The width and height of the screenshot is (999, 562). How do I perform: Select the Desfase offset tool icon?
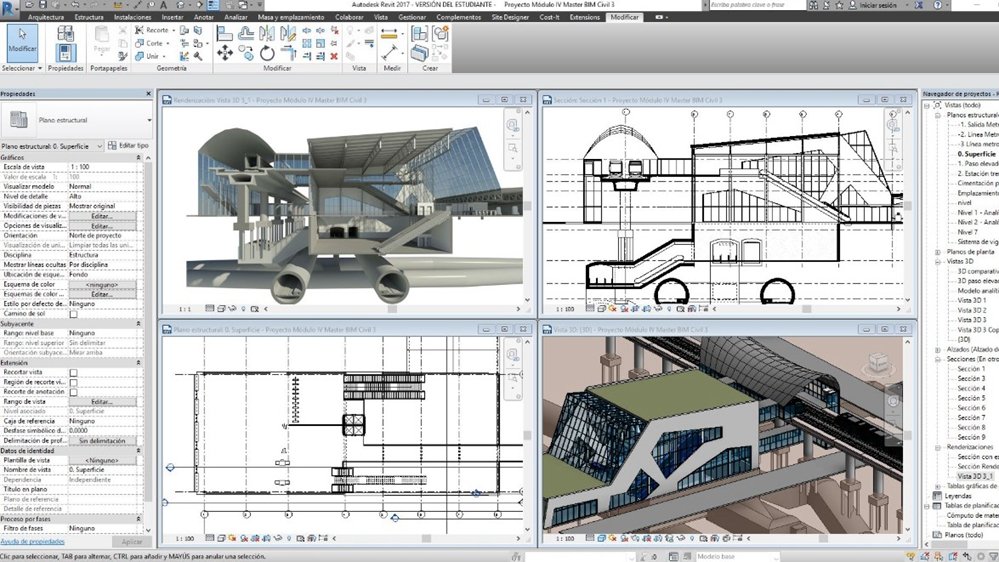pos(246,34)
